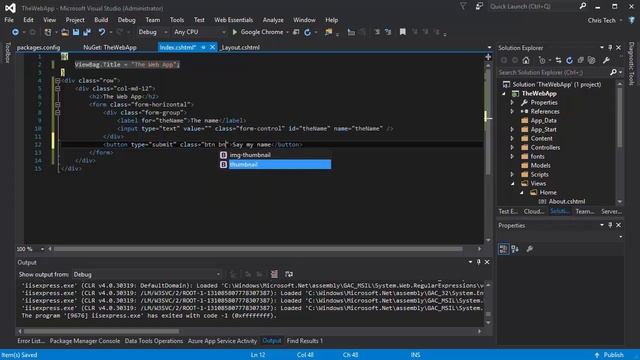640x360 pixels.
Task: Pin the Solution Explorer panel
Action: [610, 48]
